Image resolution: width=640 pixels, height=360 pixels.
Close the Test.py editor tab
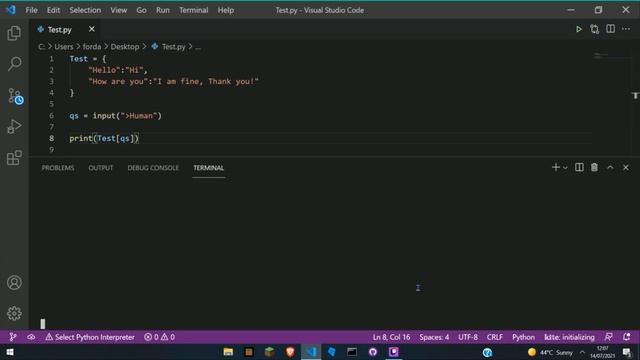click(x=91, y=29)
